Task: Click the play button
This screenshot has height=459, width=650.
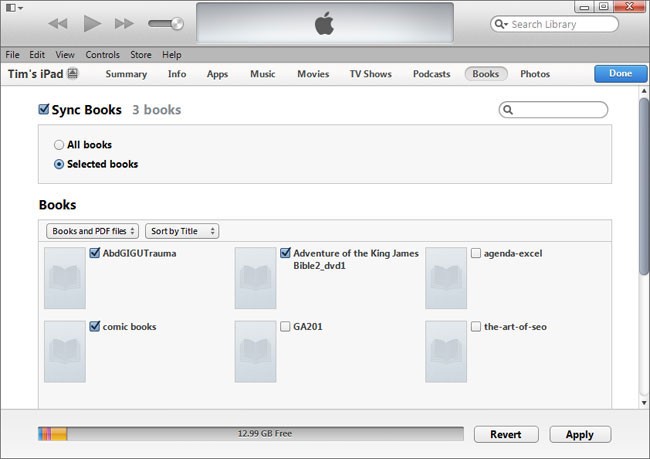Action: 92,23
